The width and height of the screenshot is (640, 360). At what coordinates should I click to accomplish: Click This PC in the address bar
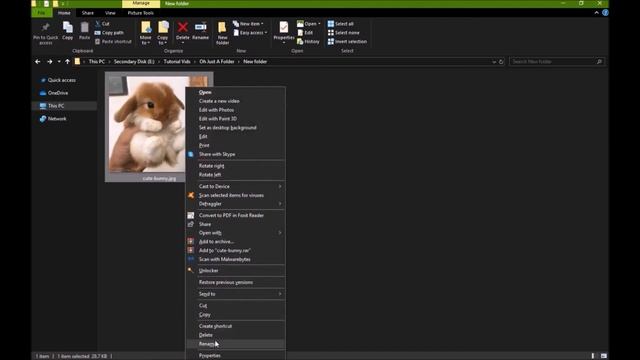[97, 62]
